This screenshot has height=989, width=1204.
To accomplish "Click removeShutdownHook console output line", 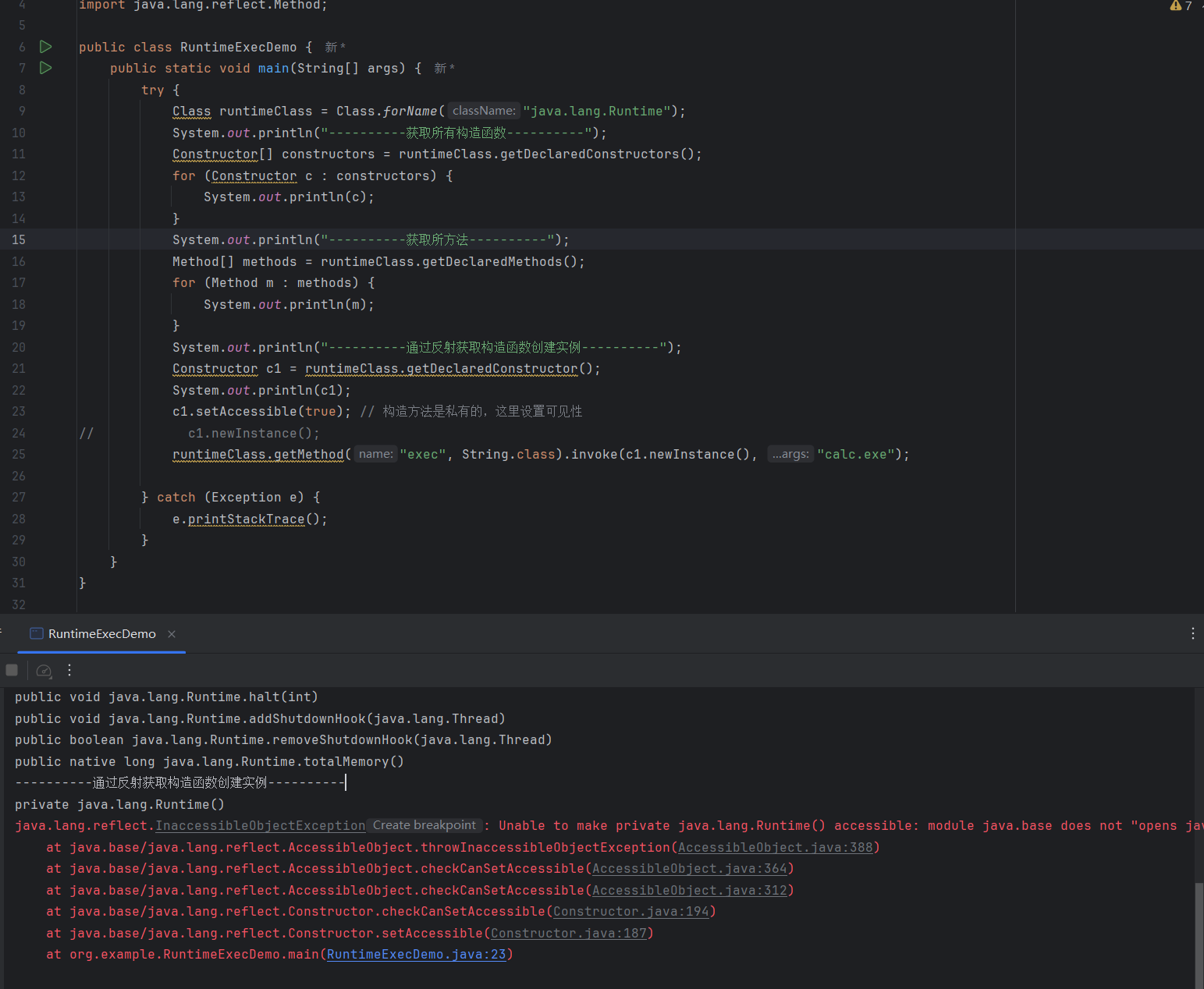I will [283, 739].
